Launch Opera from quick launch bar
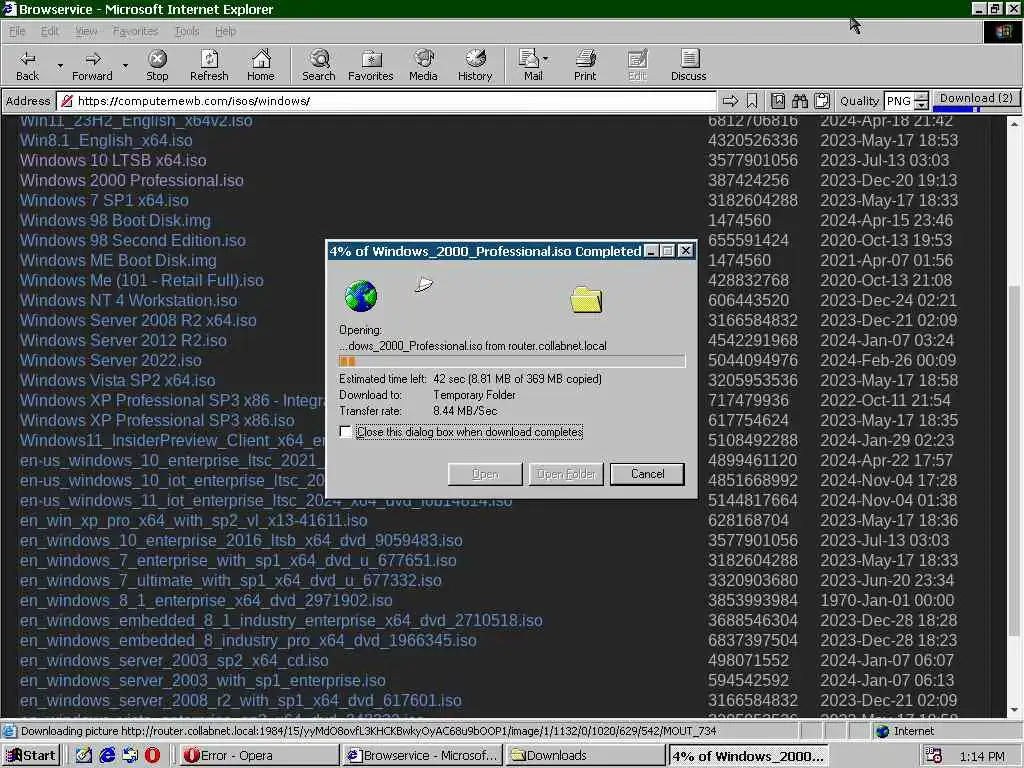1024x768 pixels. click(x=152, y=755)
